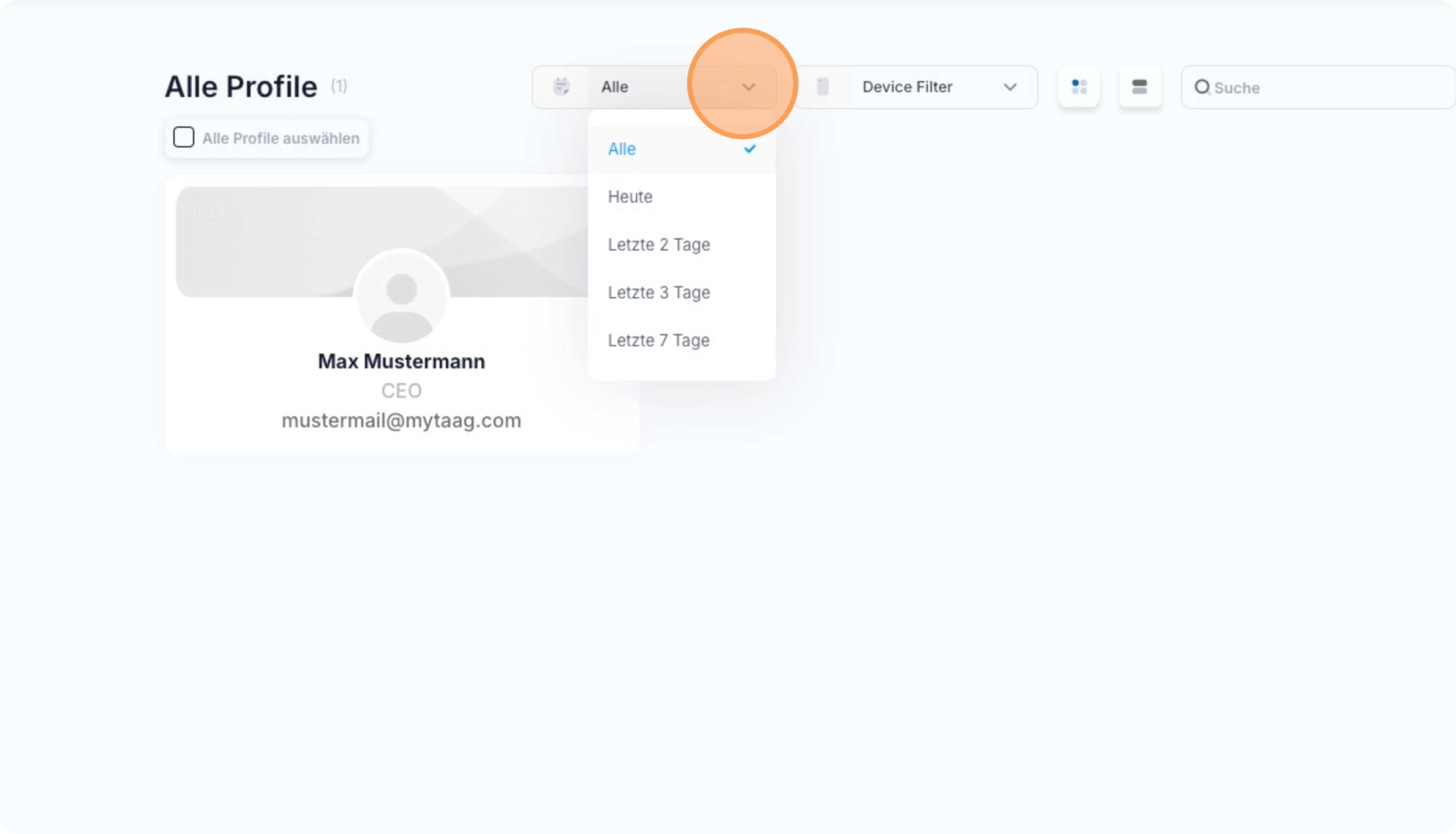Choose Letzte 2 Tage option
Image resolution: width=1456 pixels, height=834 pixels.
659,245
